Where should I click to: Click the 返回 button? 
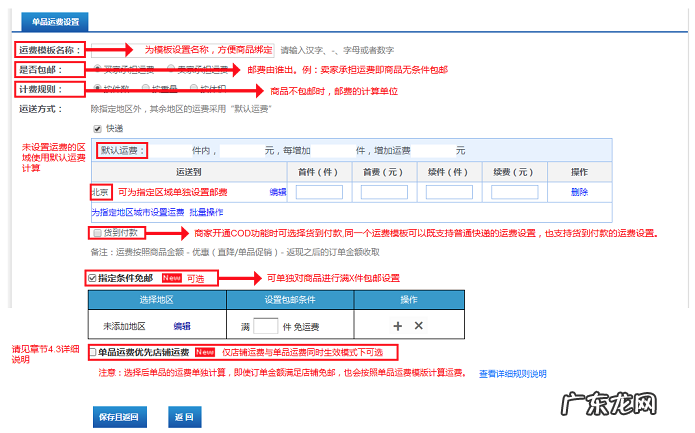click(x=184, y=417)
